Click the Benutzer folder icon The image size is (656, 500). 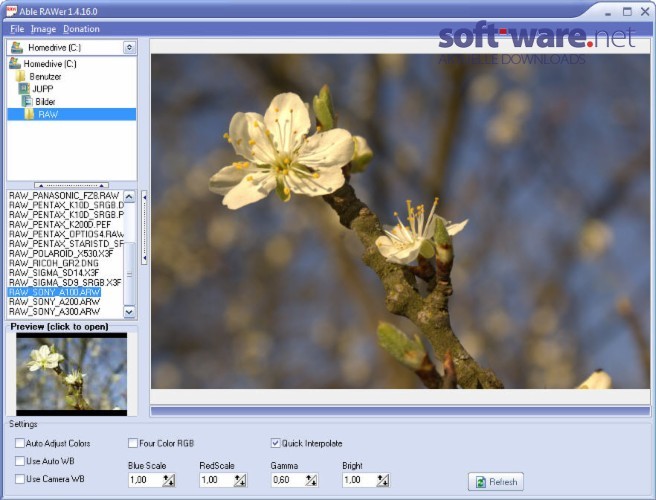pyautogui.click(x=20, y=77)
